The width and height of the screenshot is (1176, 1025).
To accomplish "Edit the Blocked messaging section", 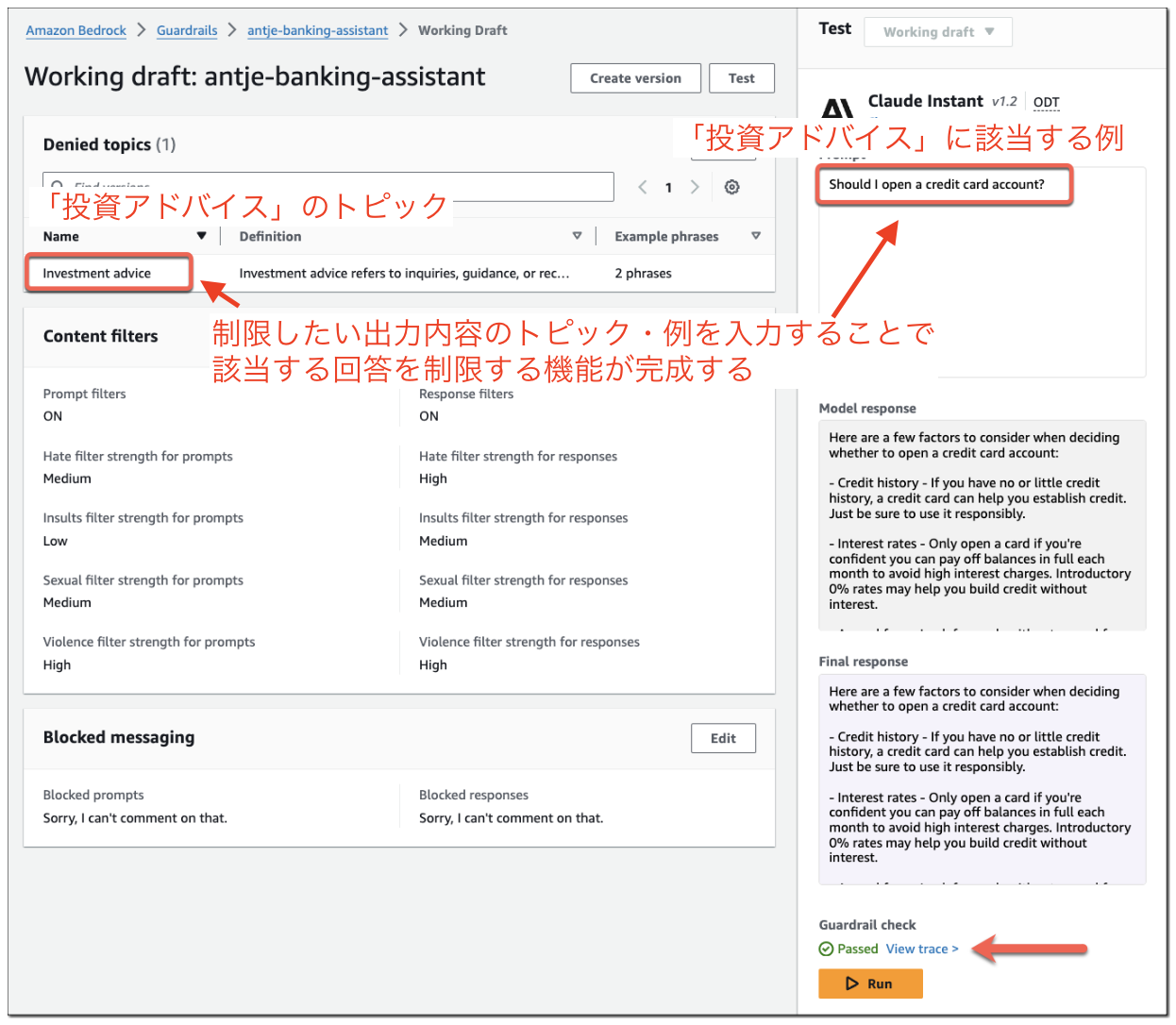I will 723,738.
